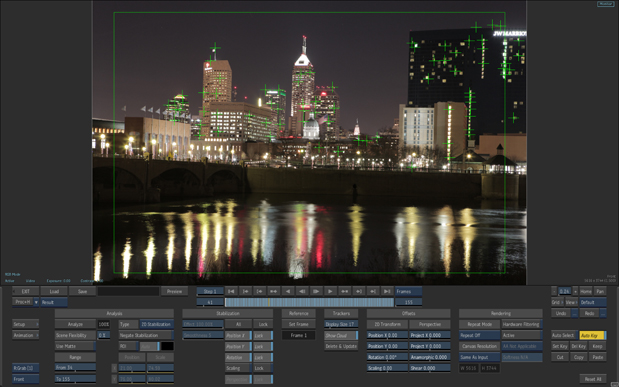Click the Analyze button
This screenshot has height=387, width=619.
75,324
